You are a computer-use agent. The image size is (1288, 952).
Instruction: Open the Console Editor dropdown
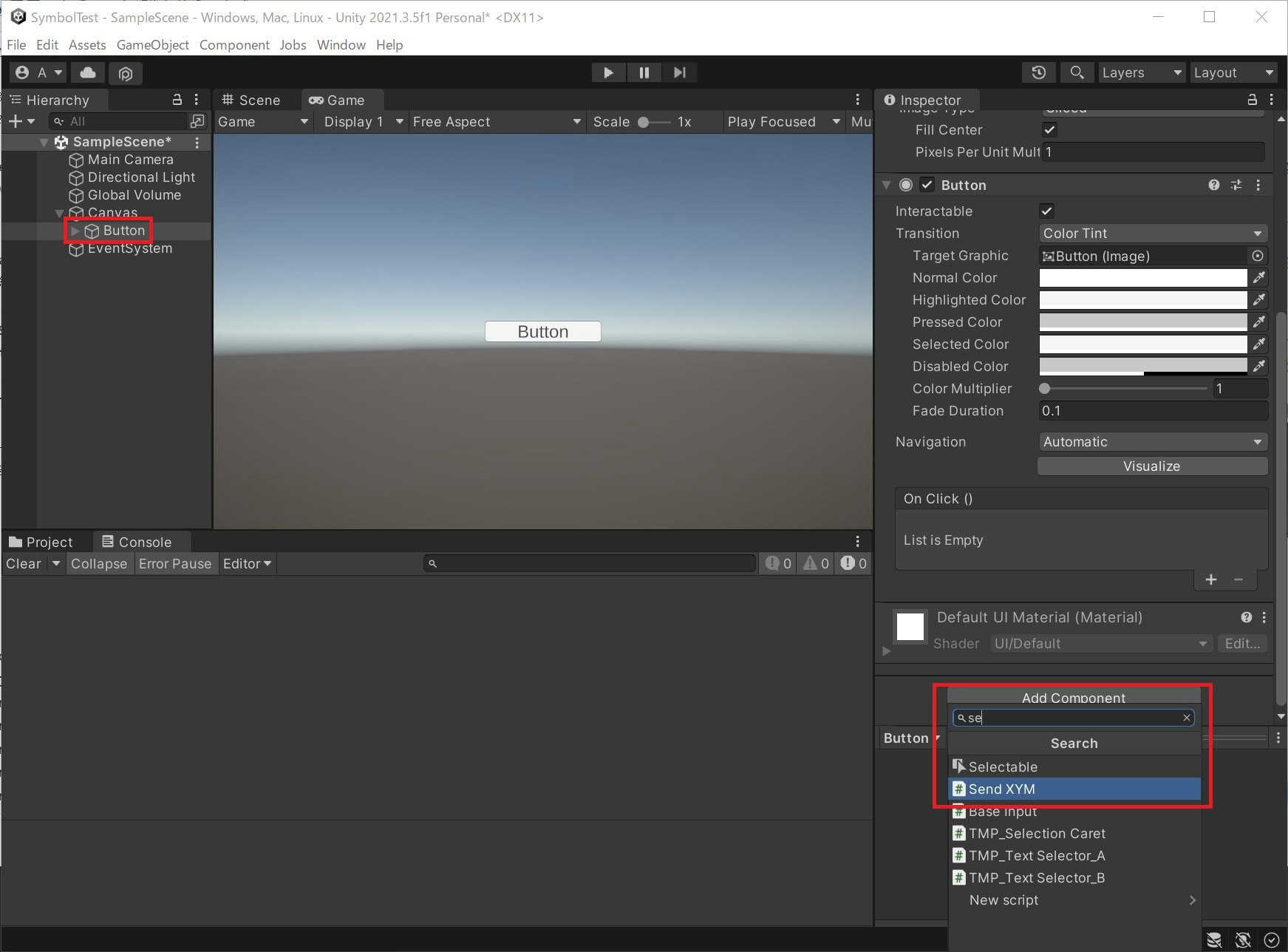click(247, 563)
